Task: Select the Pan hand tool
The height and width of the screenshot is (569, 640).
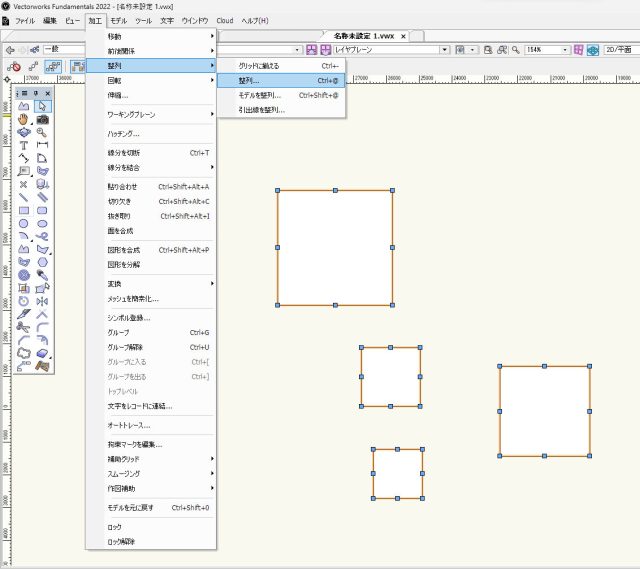Action: click(24, 119)
